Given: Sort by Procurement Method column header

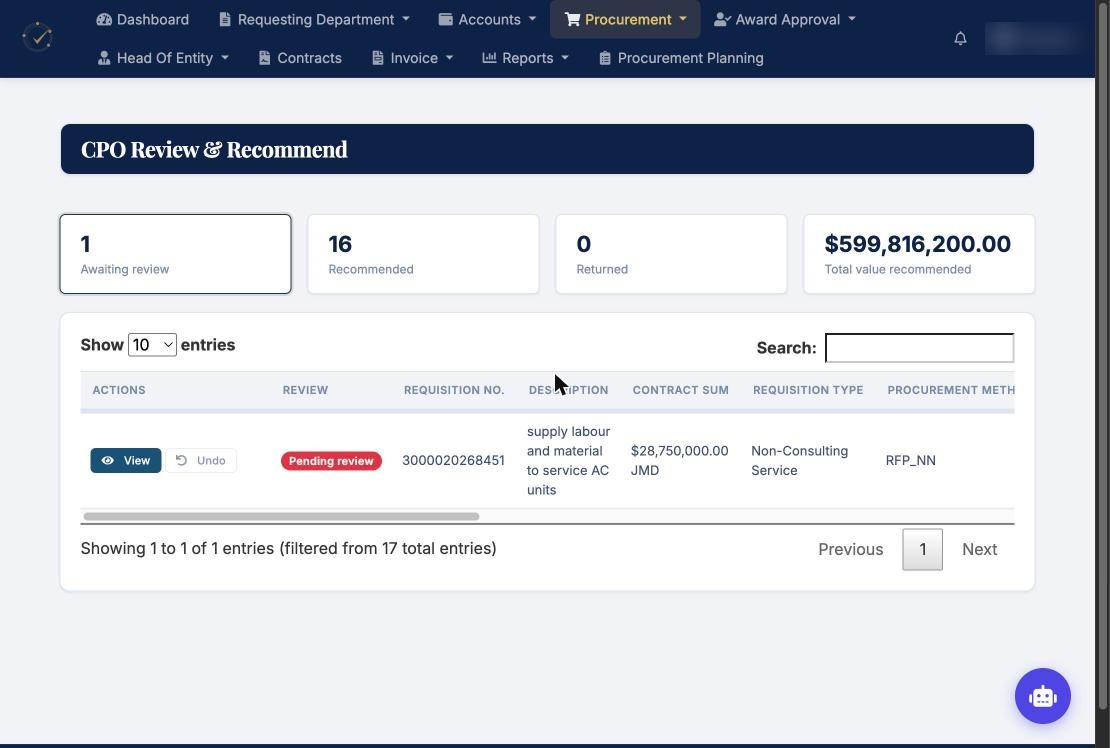Looking at the screenshot, I should 951,390.
